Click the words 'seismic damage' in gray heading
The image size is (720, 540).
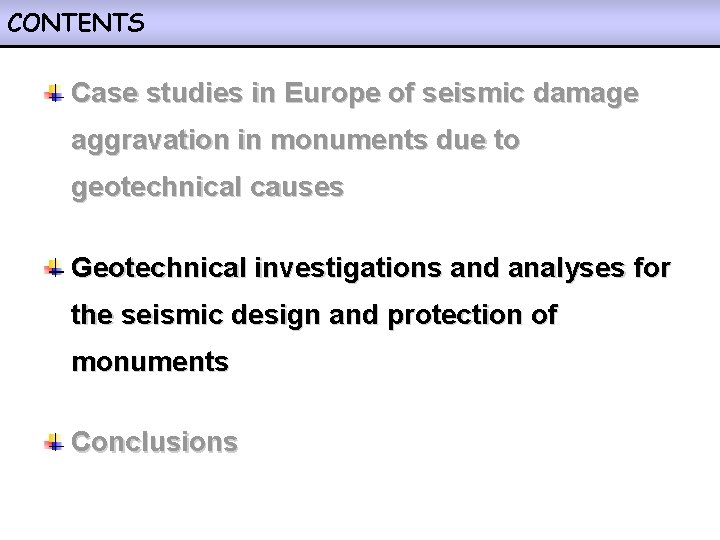tap(530, 94)
